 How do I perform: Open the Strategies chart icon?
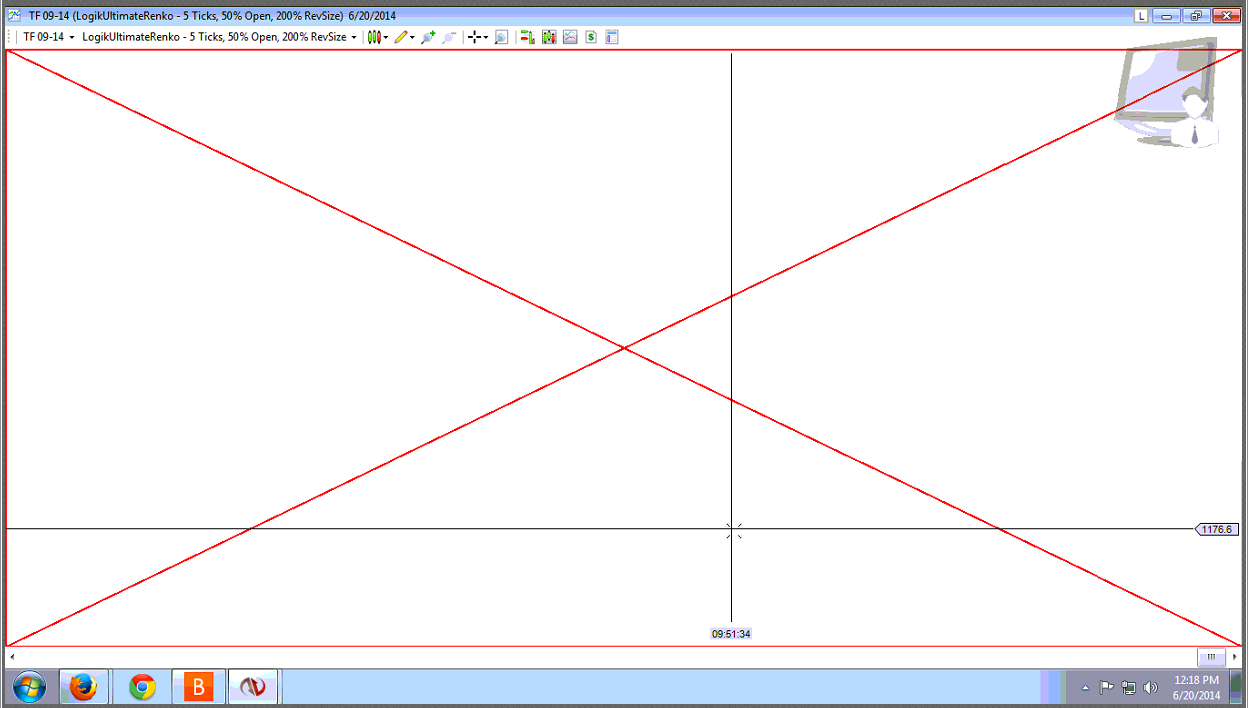(570, 37)
